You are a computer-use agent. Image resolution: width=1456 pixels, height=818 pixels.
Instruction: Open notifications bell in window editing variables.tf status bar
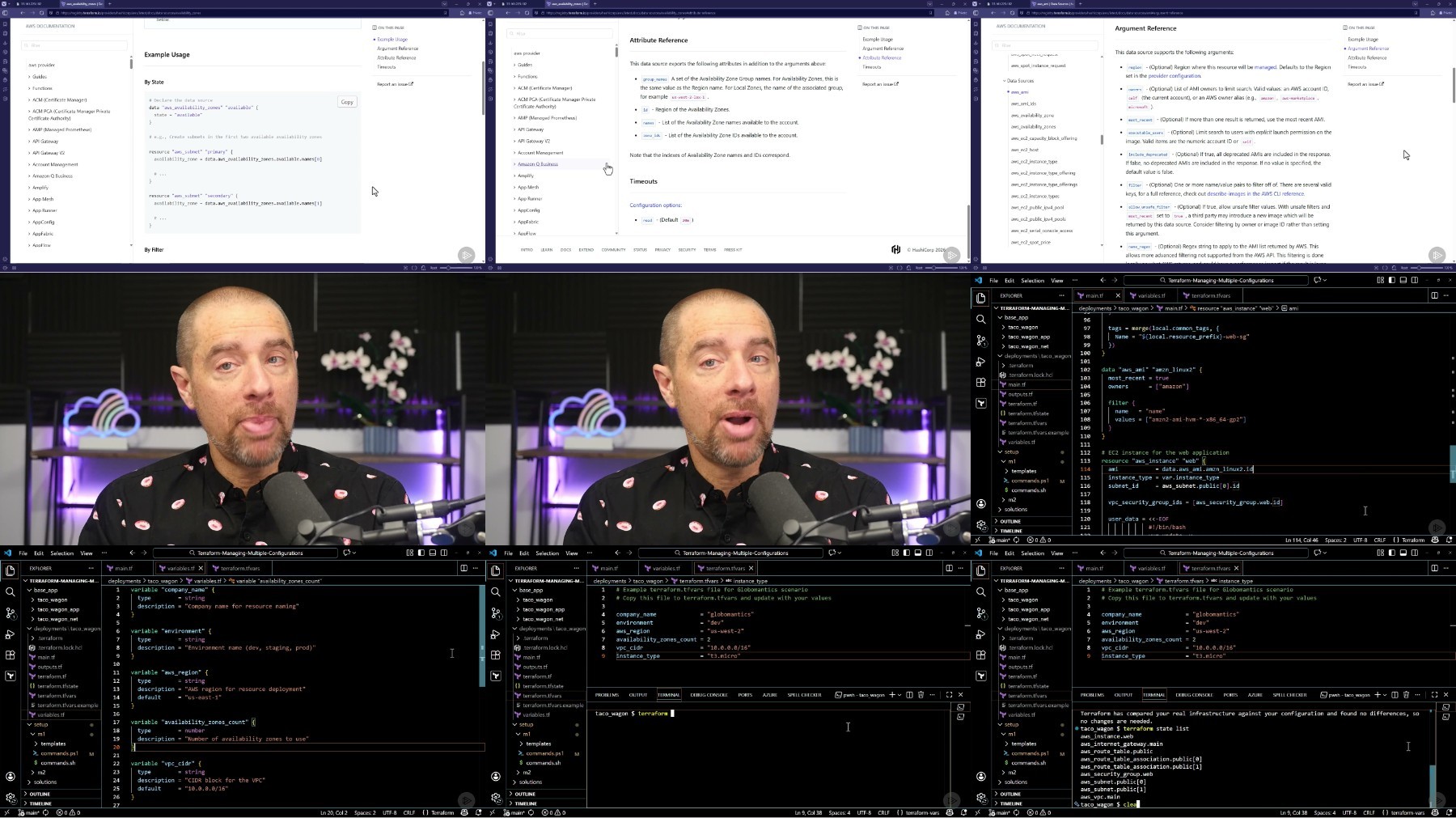pos(478,812)
